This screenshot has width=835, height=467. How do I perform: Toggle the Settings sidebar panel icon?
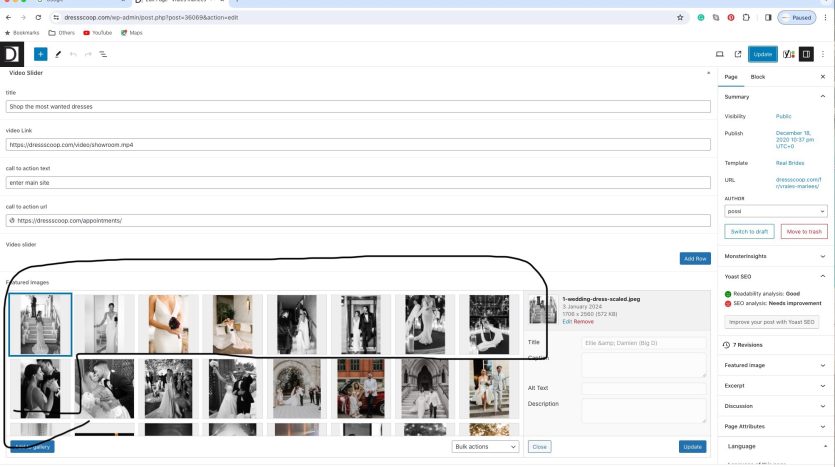click(x=806, y=54)
